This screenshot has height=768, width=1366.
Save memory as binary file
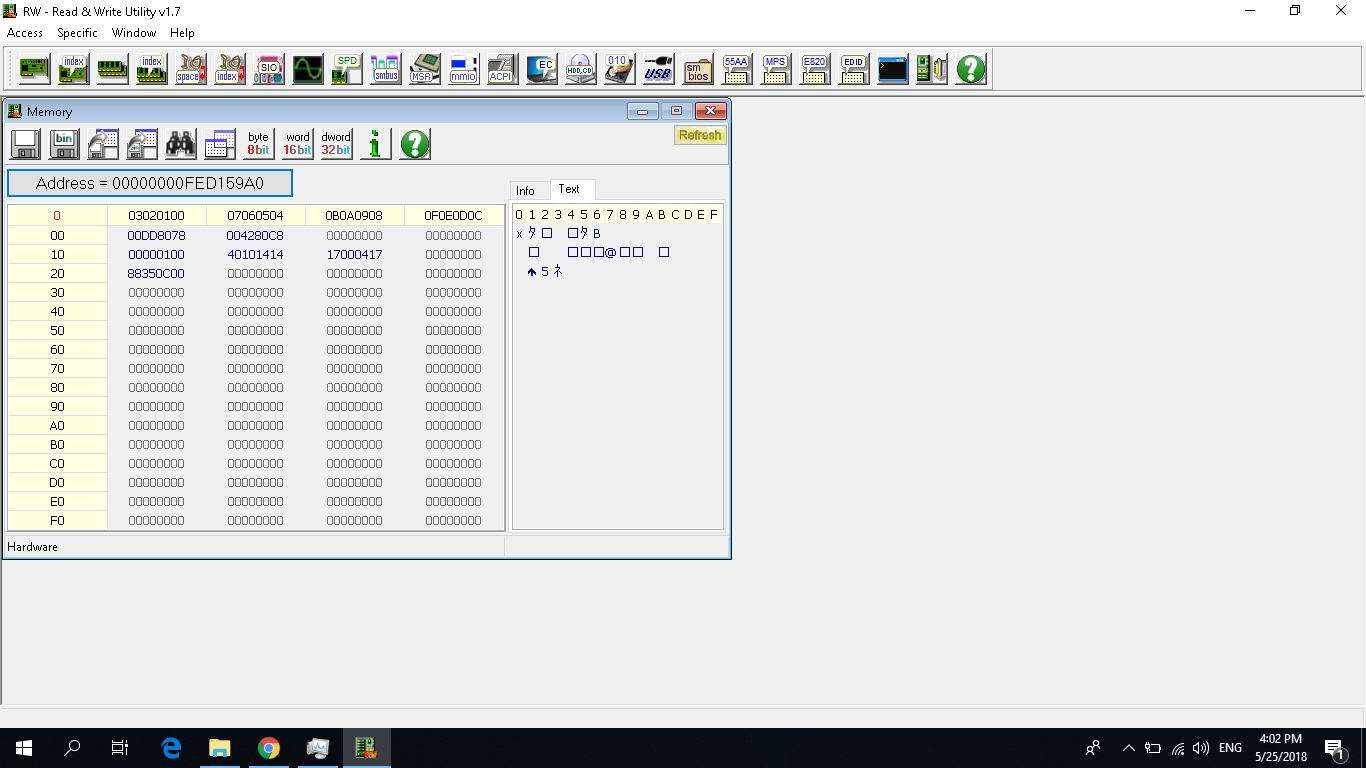pyautogui.click(x=64, y=144)
